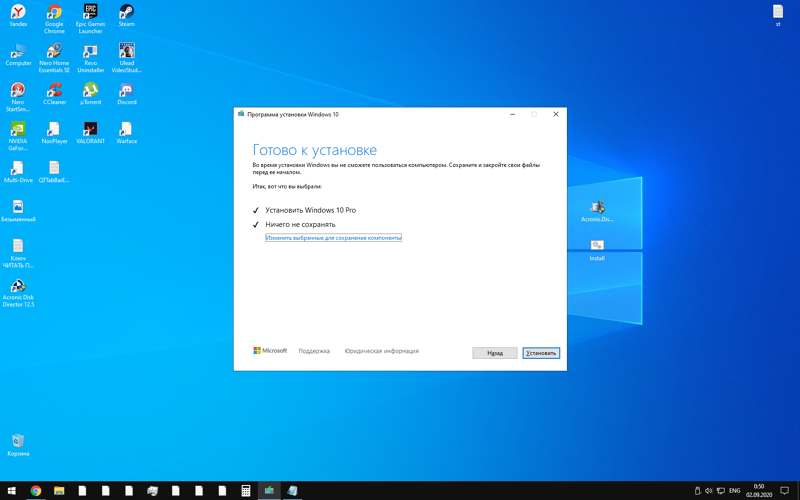This screenshot has width=800, height=500.
Task: Open Юридическая информация link
Action: pos(382,351)
